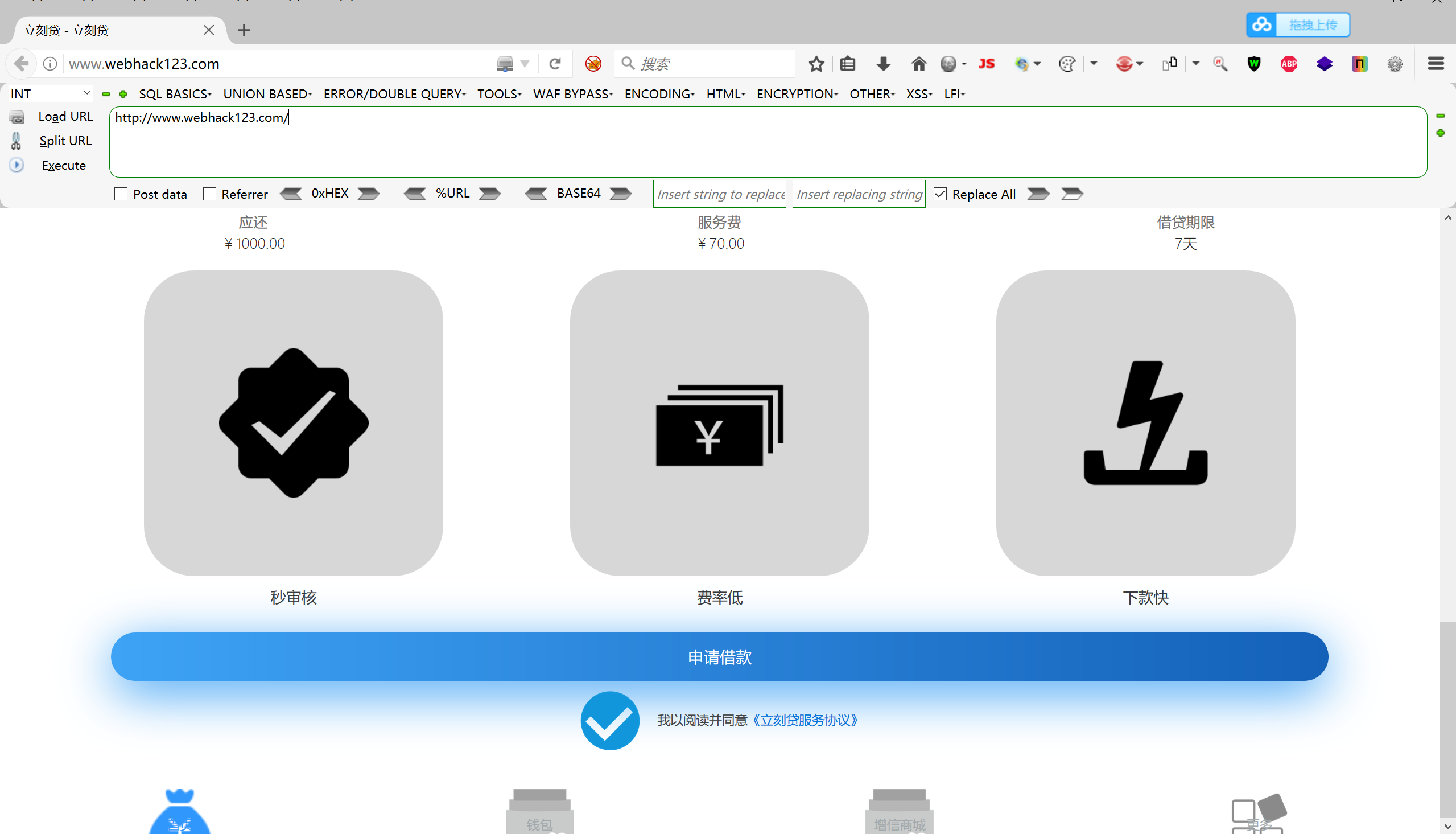Screen dimensions: 1456x834
Task: Click the bookmark star icon
Action: pyautogui.click(x=816, y=64)
